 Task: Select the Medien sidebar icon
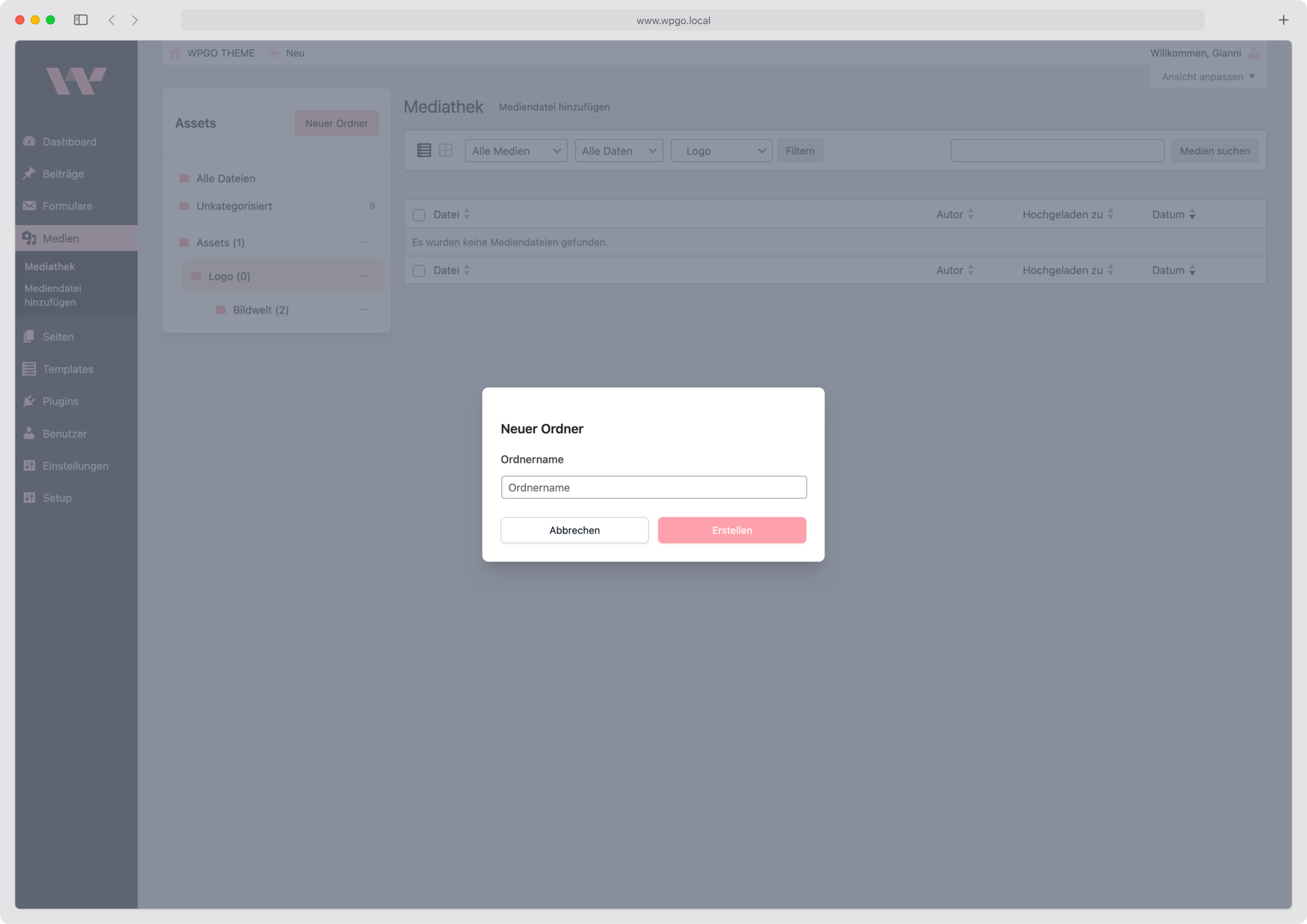coord(30,238)
